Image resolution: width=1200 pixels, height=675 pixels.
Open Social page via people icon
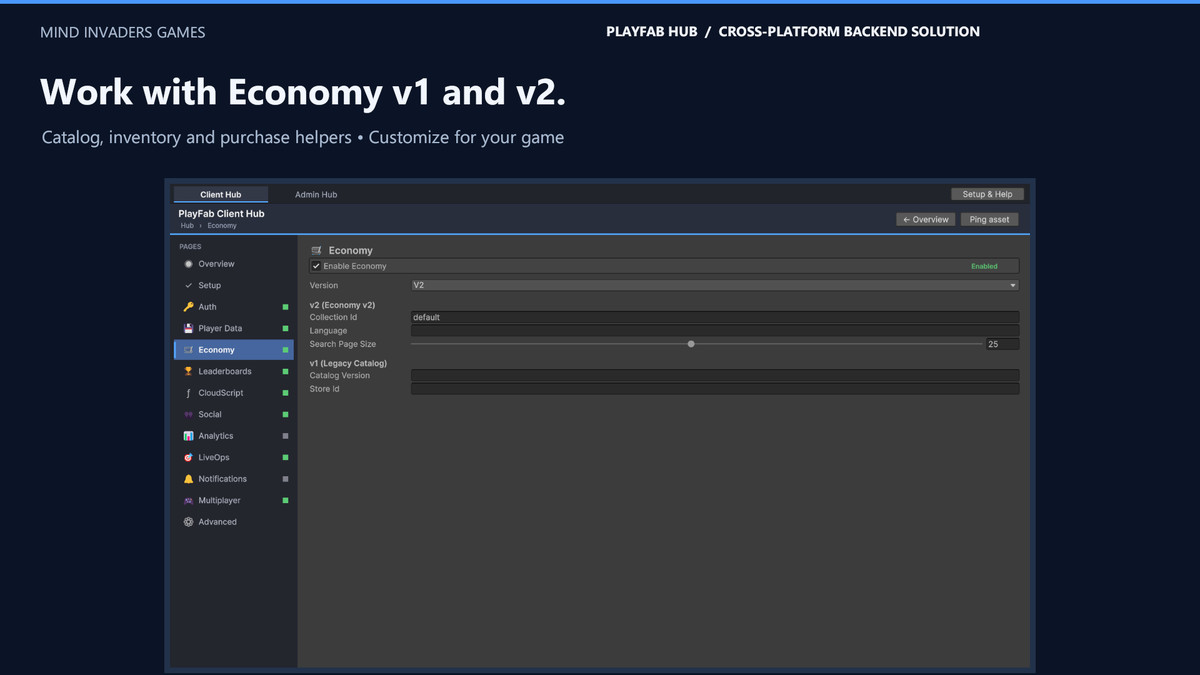point(188,414)
